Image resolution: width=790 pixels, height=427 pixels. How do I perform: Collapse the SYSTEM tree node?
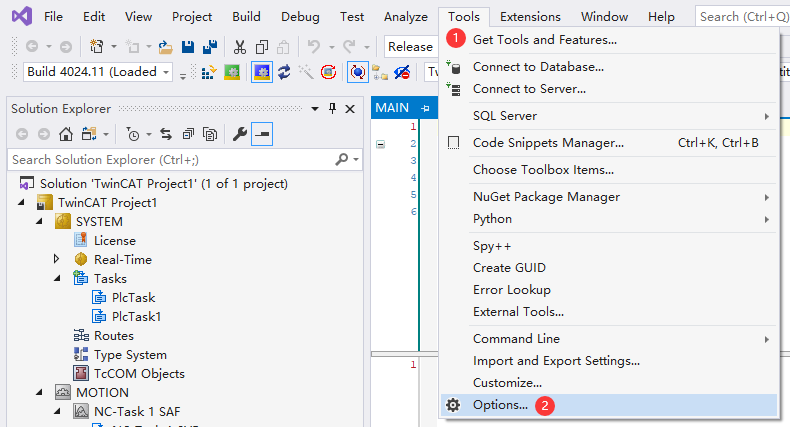pyautogui.click(x=39, y=222)
